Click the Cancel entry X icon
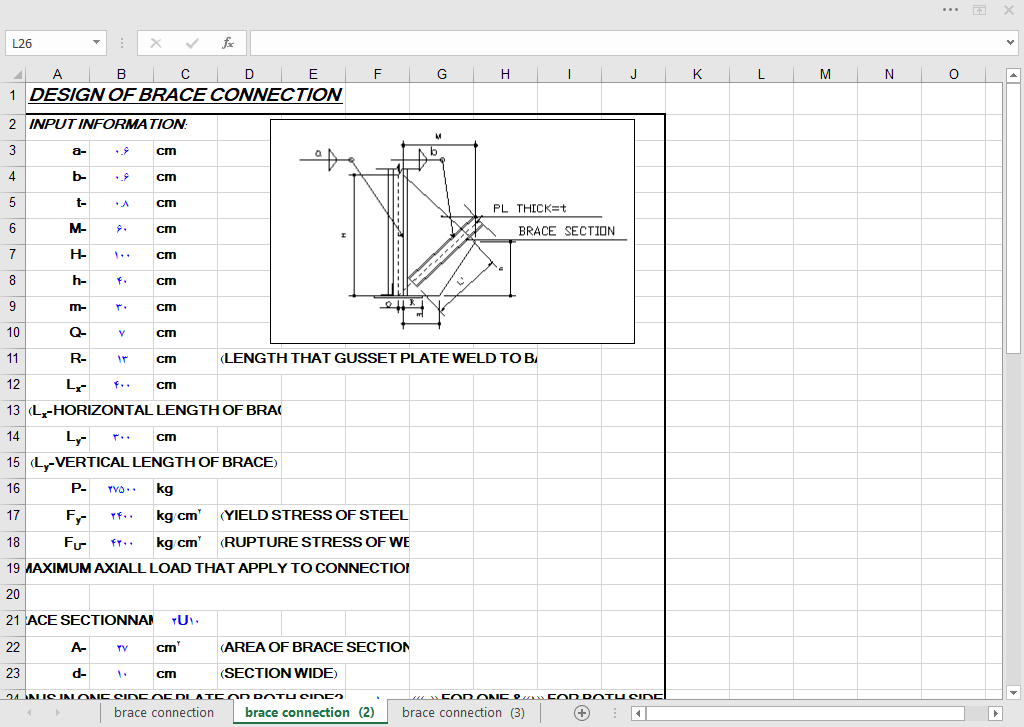Viewport: 1024px width, 727px height. (155, 43)
